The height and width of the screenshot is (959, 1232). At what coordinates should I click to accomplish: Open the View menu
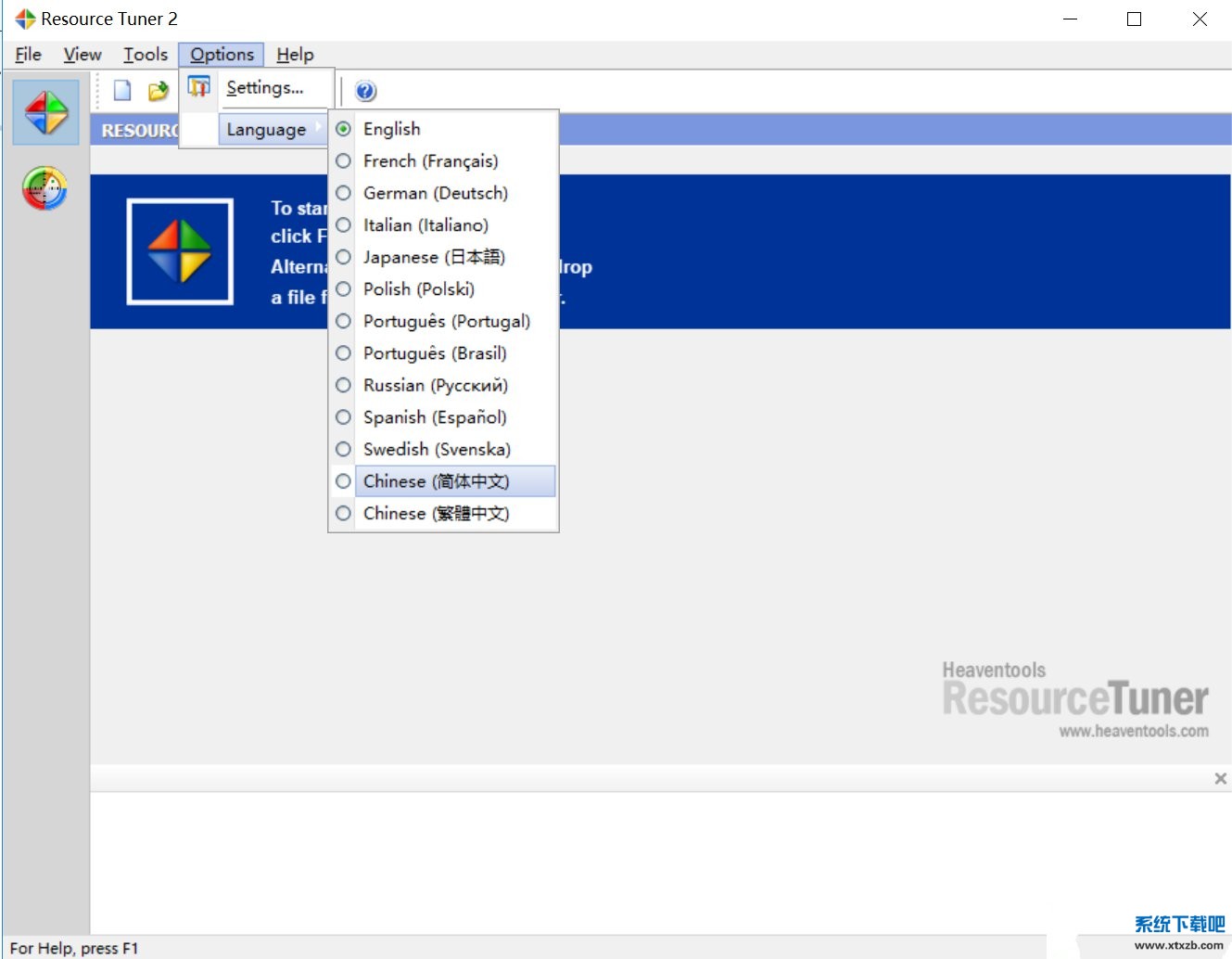[x=83, y=55]
